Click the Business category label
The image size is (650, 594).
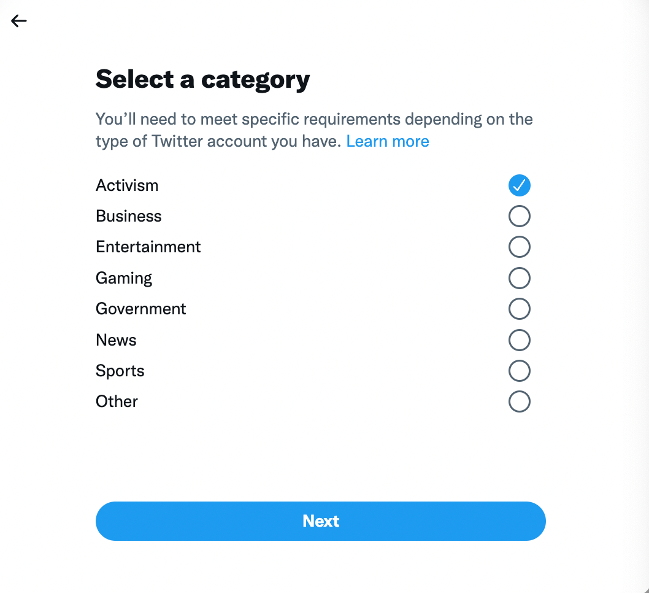tap(128, 216)
